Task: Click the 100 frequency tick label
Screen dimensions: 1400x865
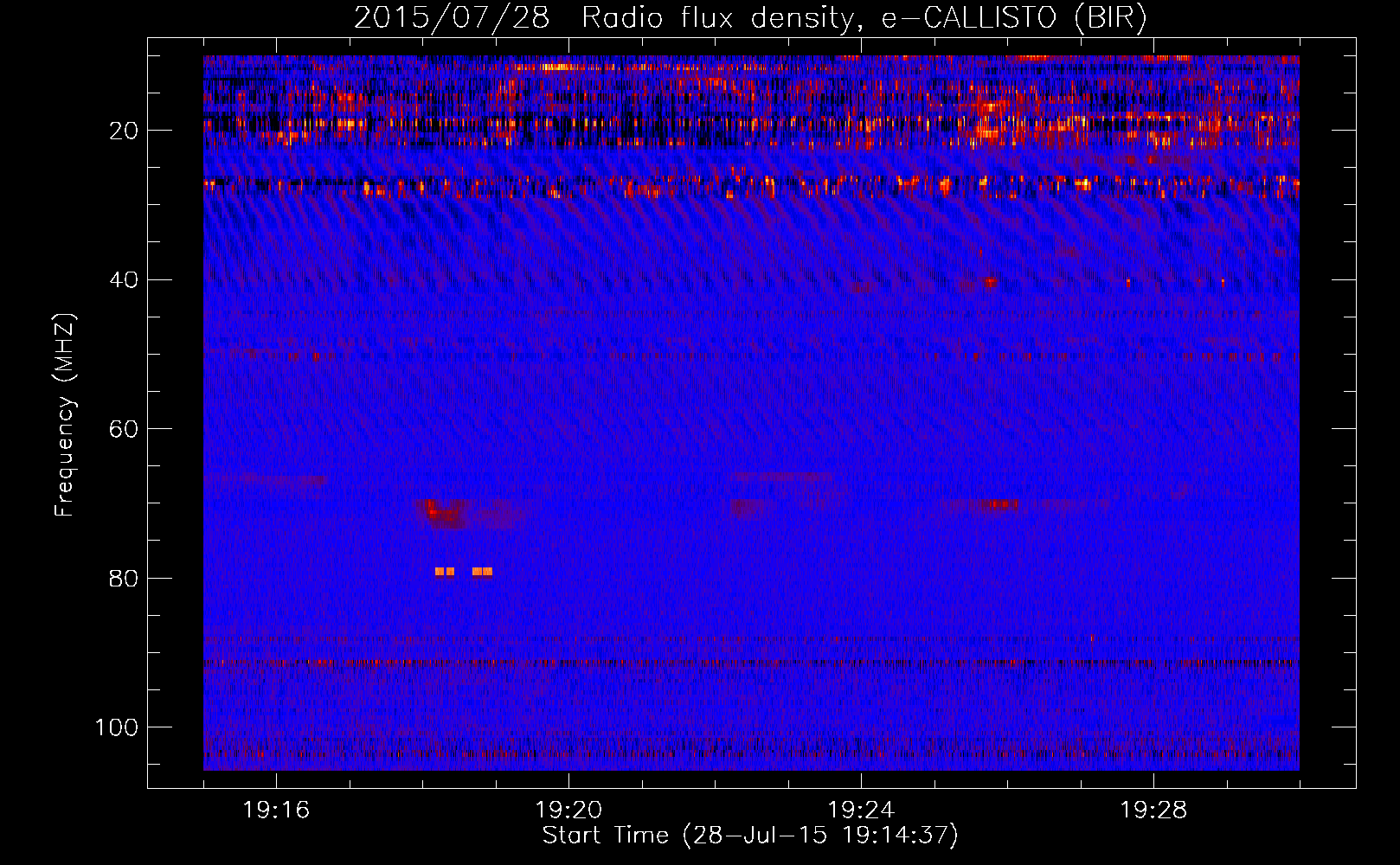Action: click(117, 727)
